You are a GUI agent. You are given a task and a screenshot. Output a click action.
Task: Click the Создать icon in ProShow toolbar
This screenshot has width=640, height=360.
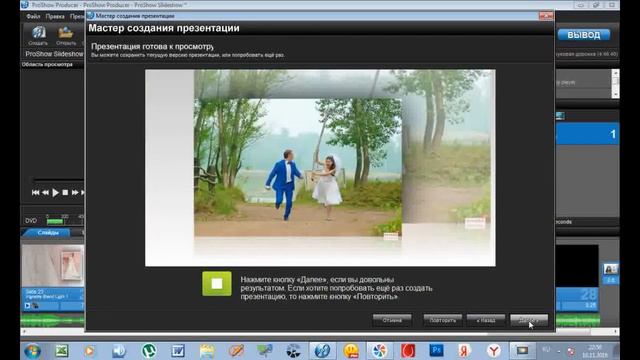point(38,36)
